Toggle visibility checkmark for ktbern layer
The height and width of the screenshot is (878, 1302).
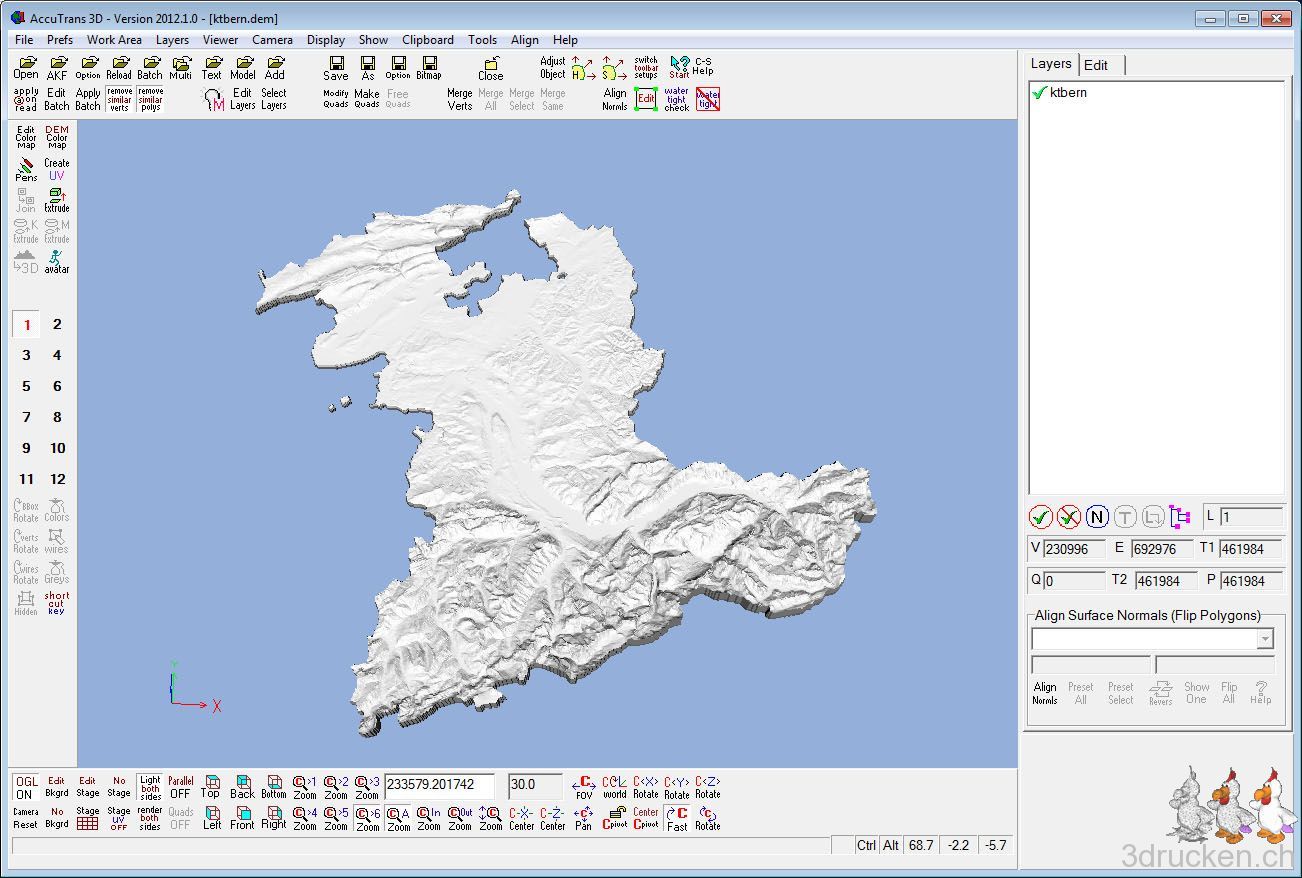tap(1040, 93)
